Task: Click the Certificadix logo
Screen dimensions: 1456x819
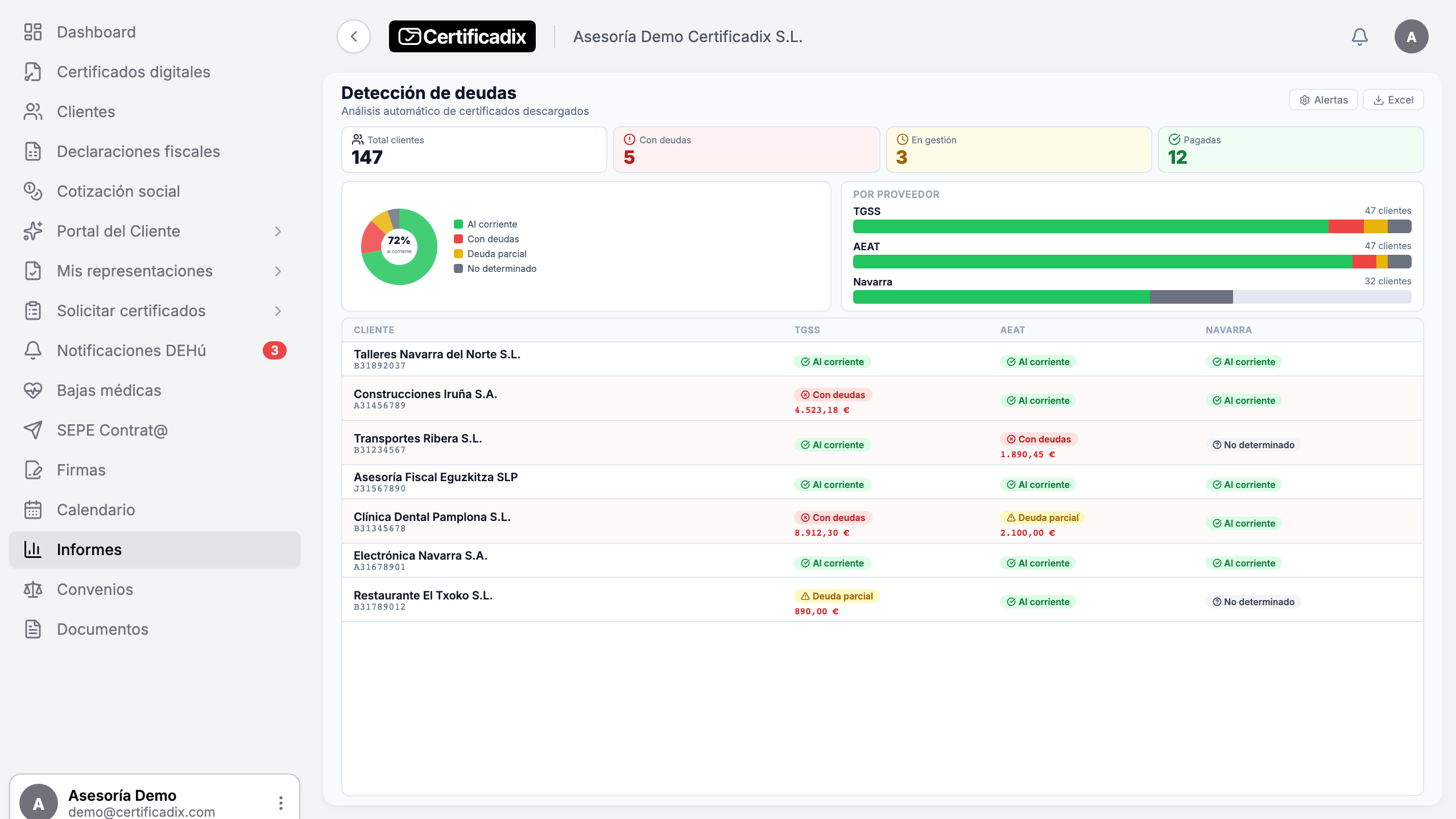Action: (462, 36)
